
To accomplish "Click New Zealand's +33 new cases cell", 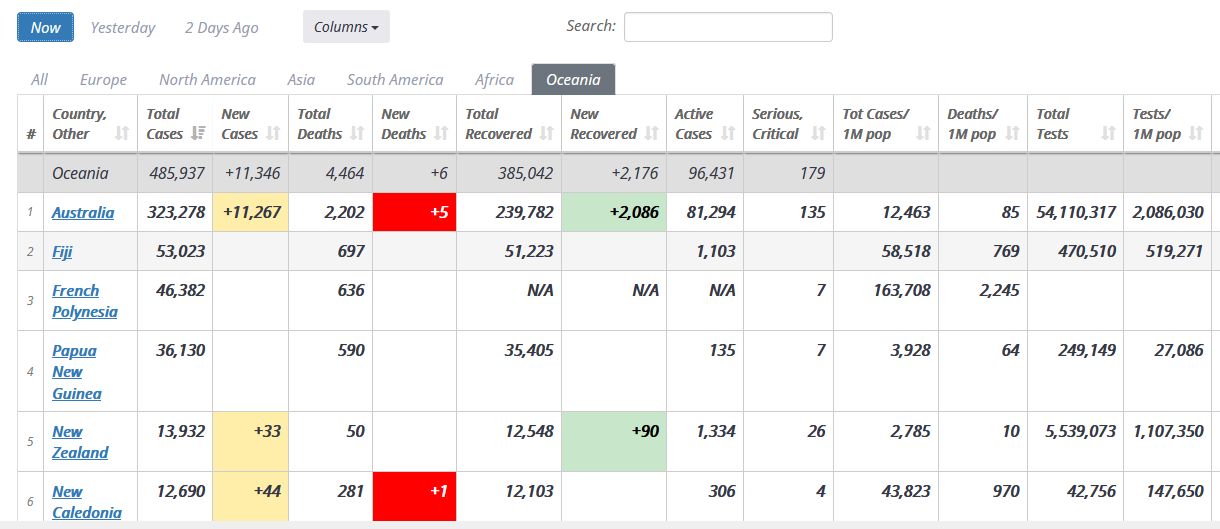I will [251, 442].
